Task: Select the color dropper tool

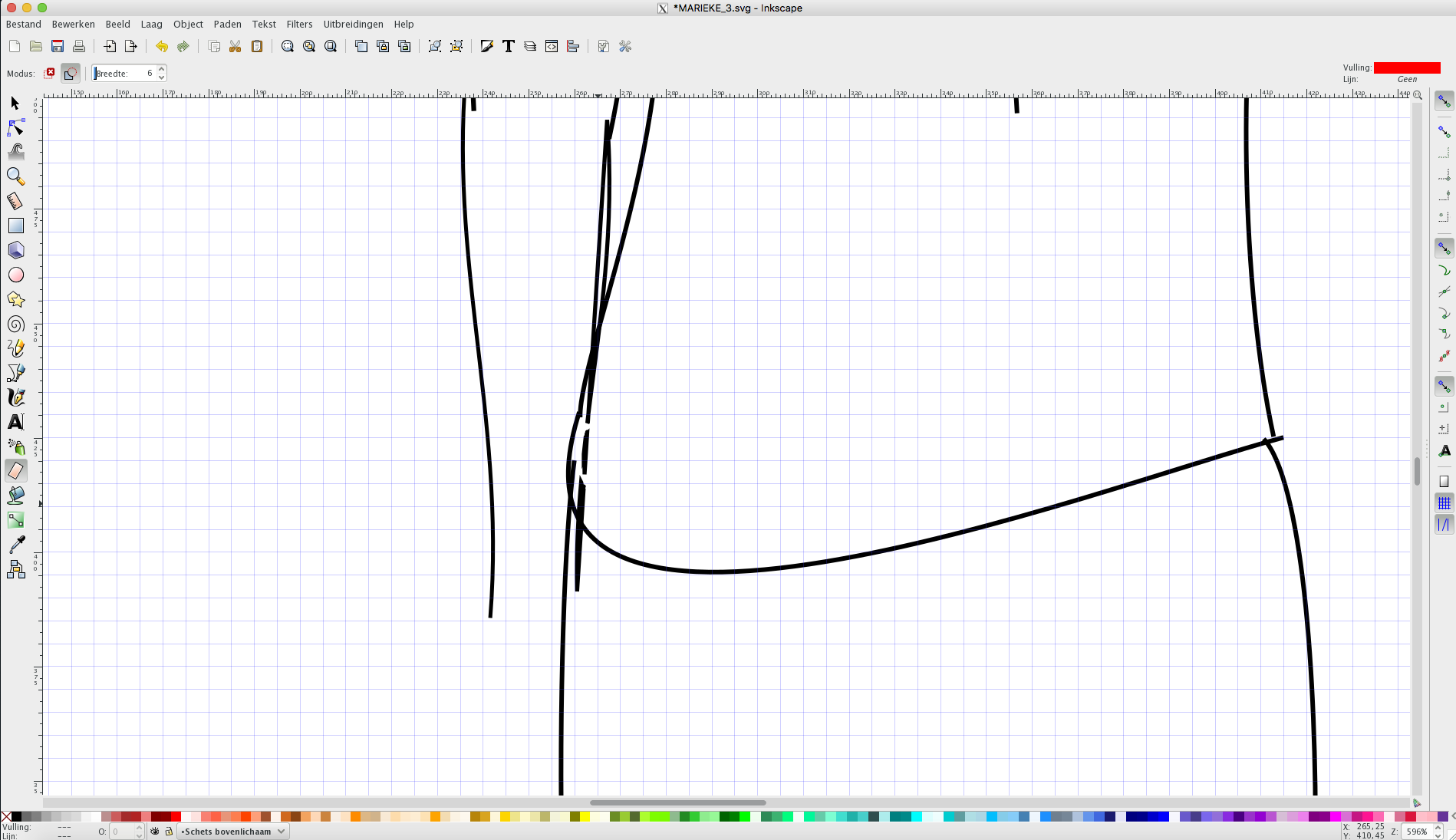Action: [16, 545]
